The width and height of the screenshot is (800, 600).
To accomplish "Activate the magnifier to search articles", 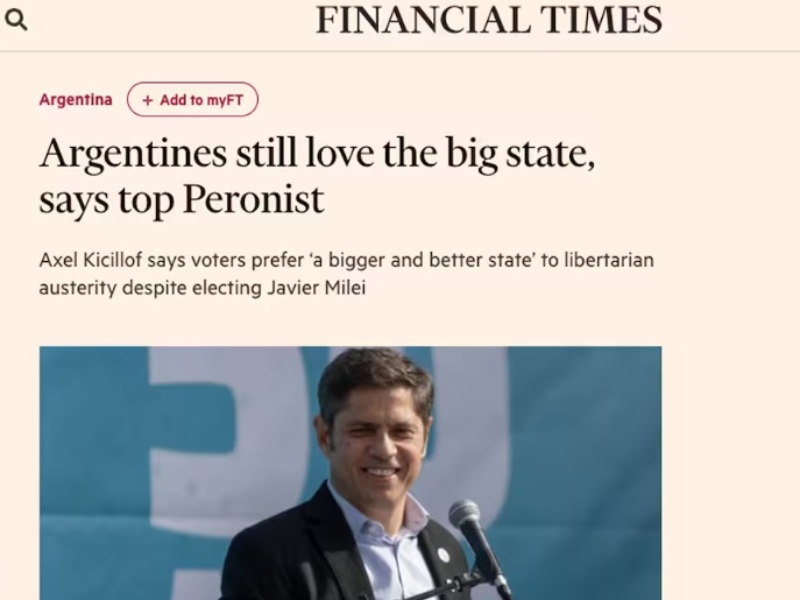I will pos(17,19).
